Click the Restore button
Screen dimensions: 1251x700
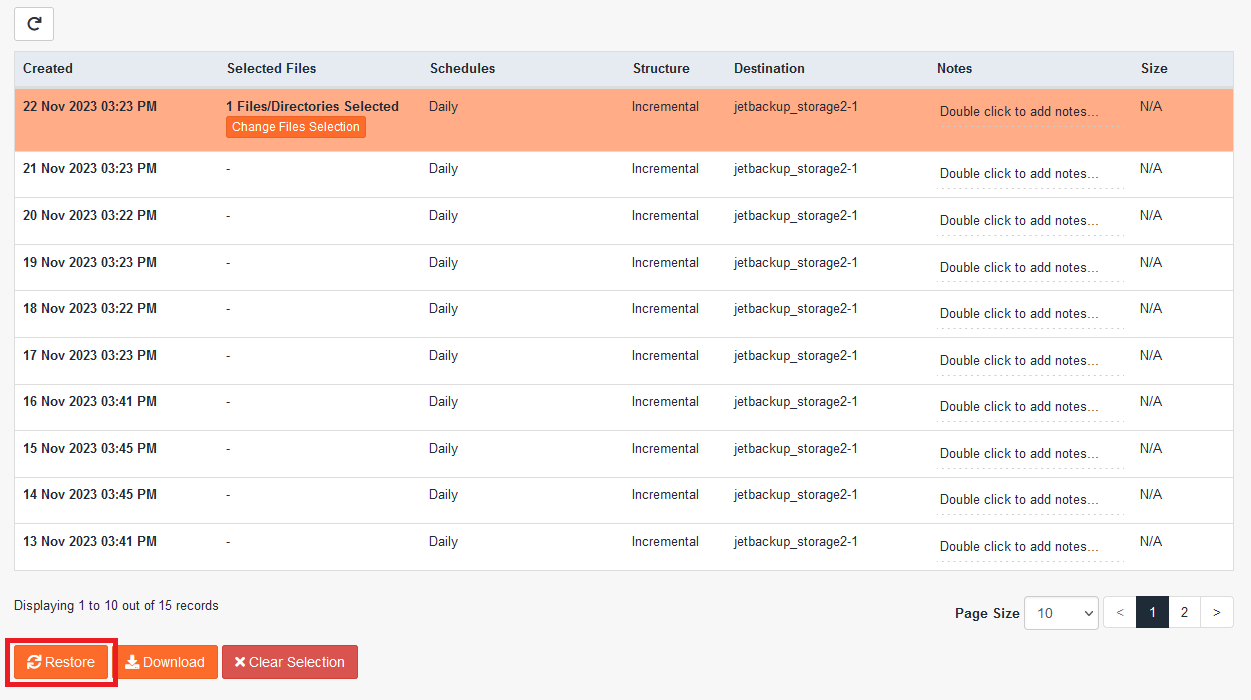[x=61, y=662]
